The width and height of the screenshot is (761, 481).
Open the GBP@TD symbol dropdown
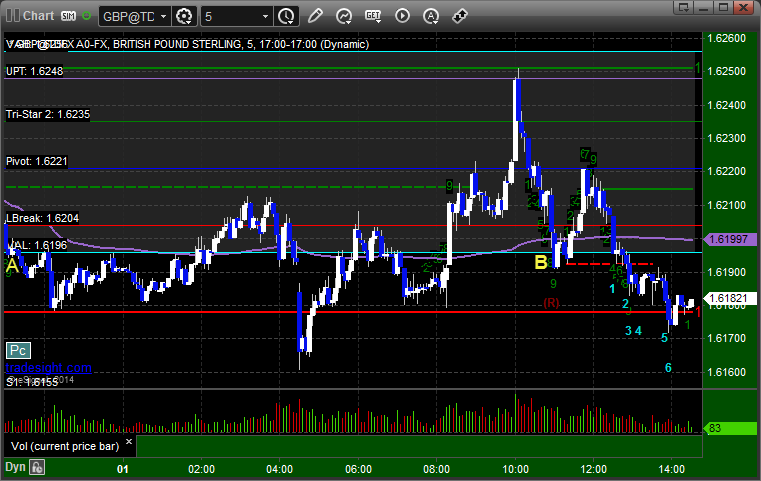pos(133,16)
